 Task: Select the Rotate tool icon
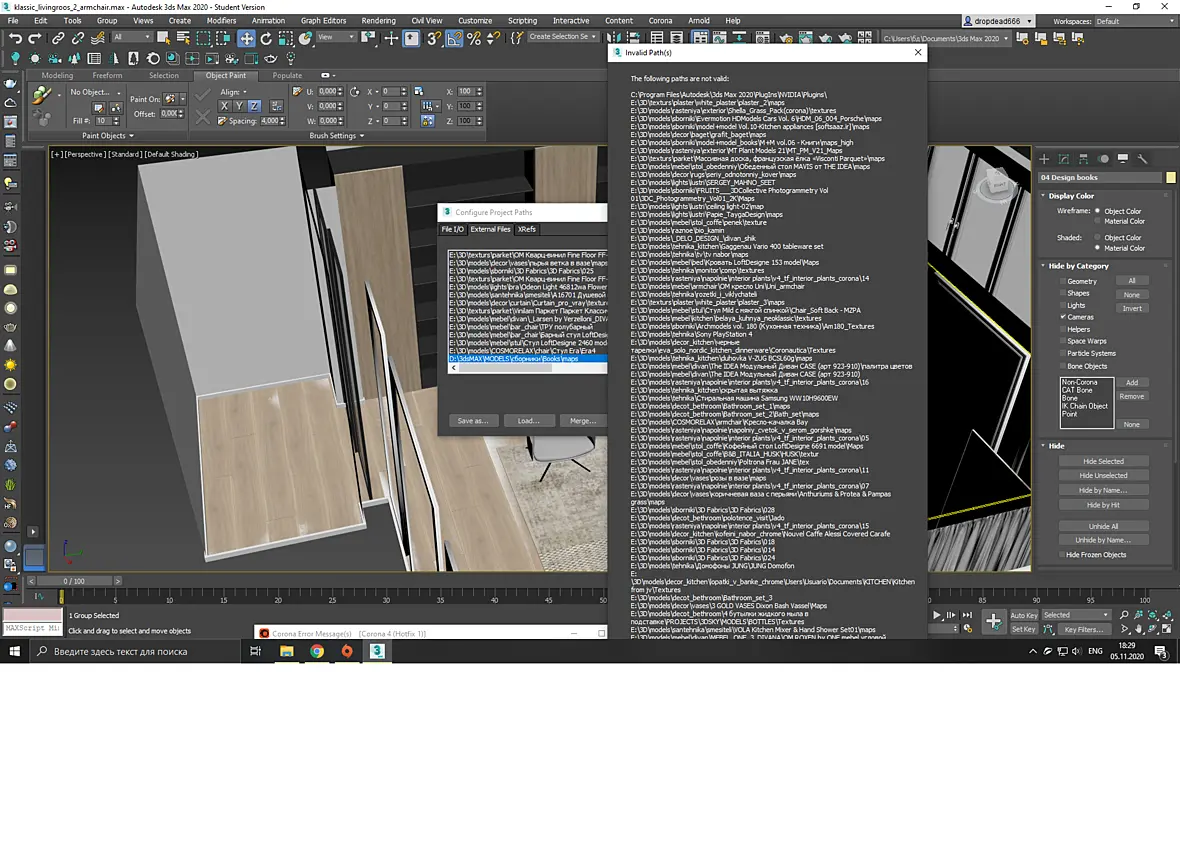pyautogui.click(x=266, y=38)
